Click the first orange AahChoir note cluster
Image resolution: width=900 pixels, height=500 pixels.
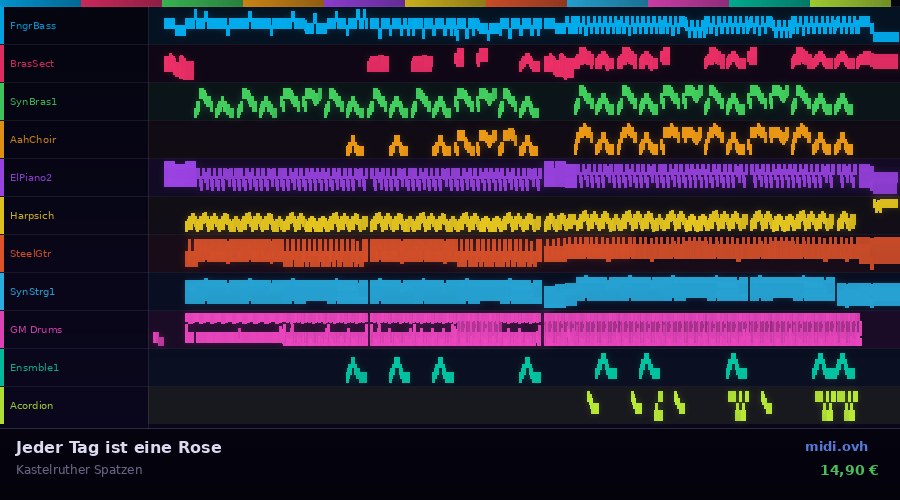pos(354,147)
